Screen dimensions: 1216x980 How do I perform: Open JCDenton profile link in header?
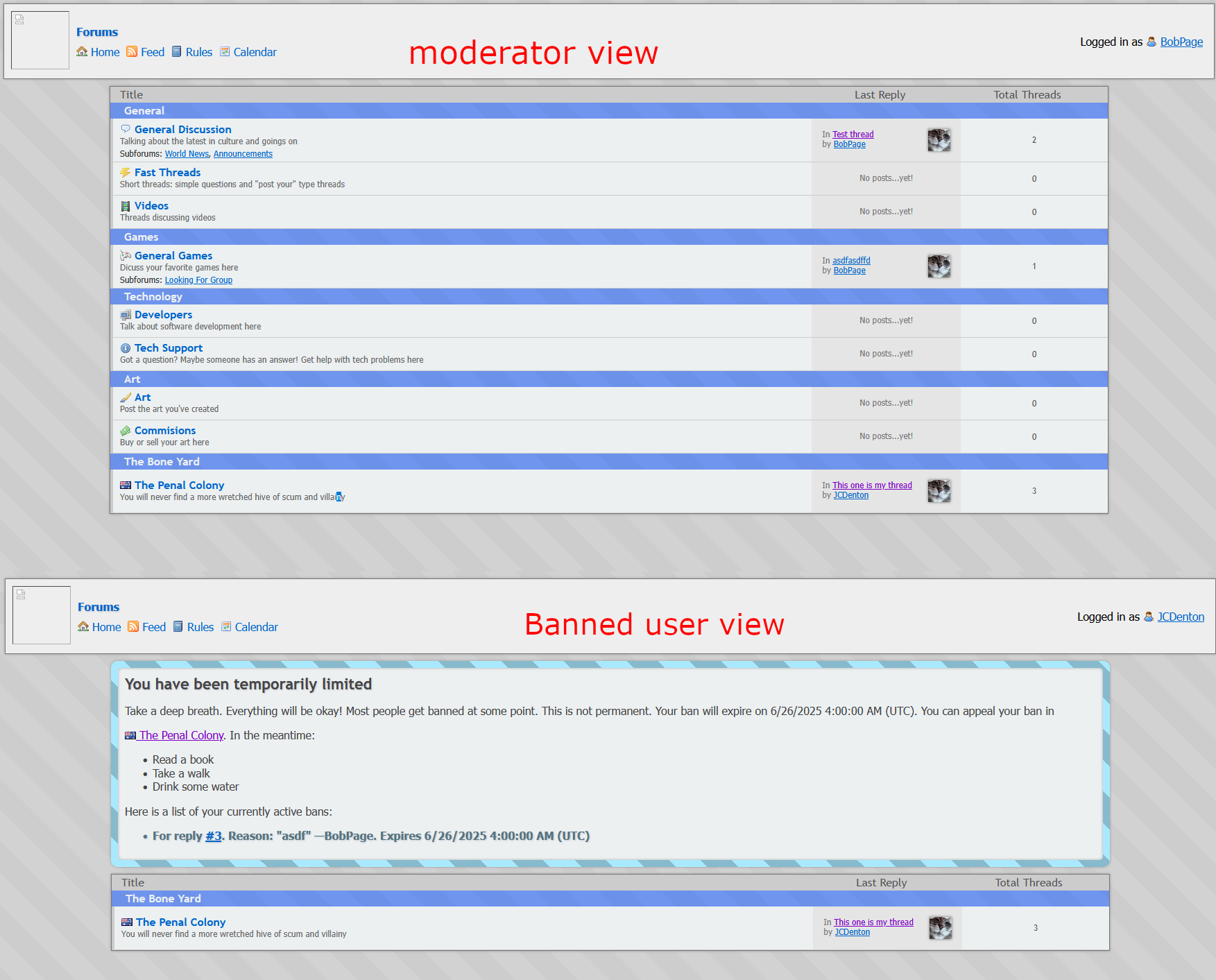click(x=1181, y=617)
